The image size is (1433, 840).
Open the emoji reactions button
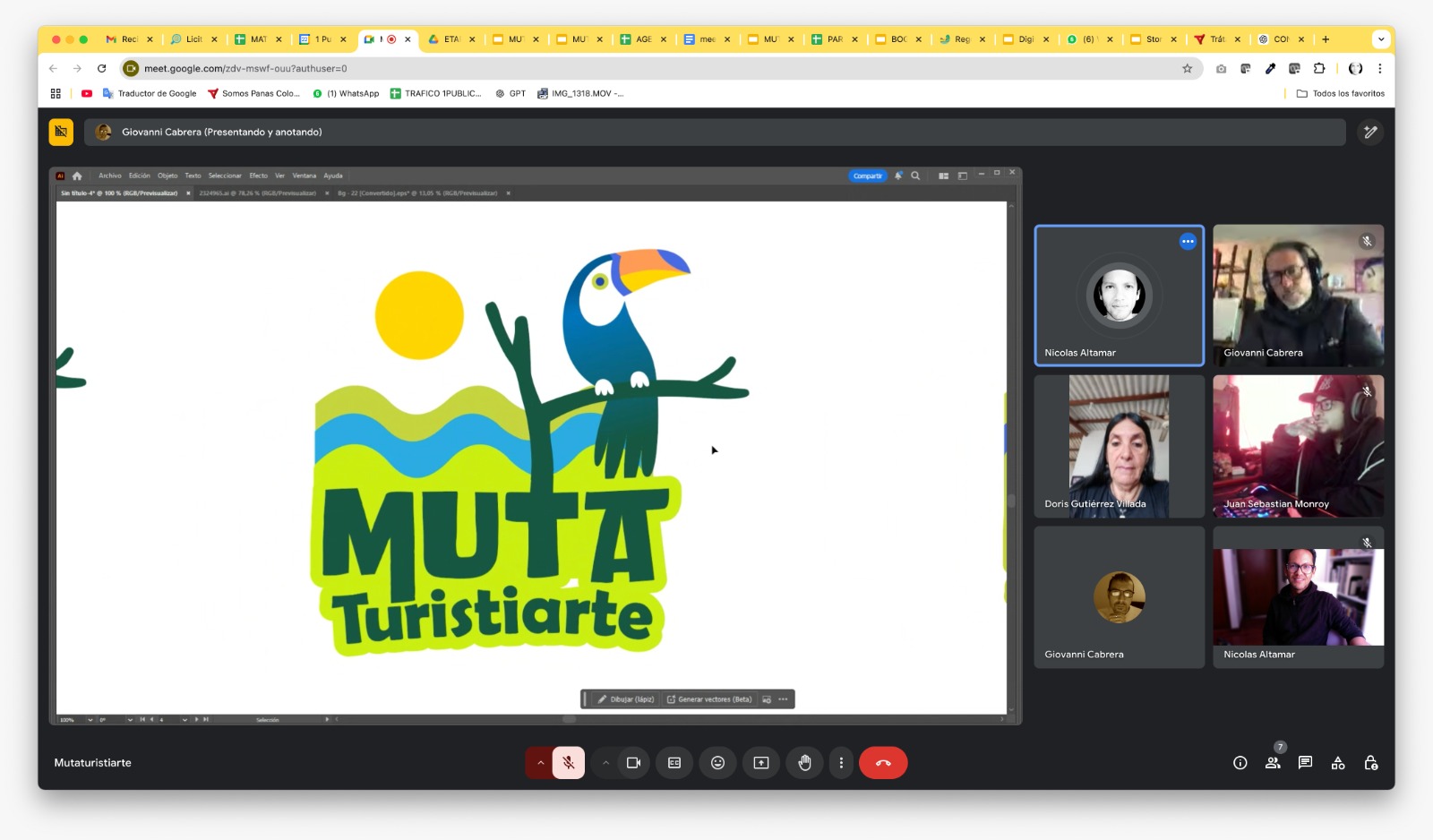pyautogui.click(x=717, y=763)
